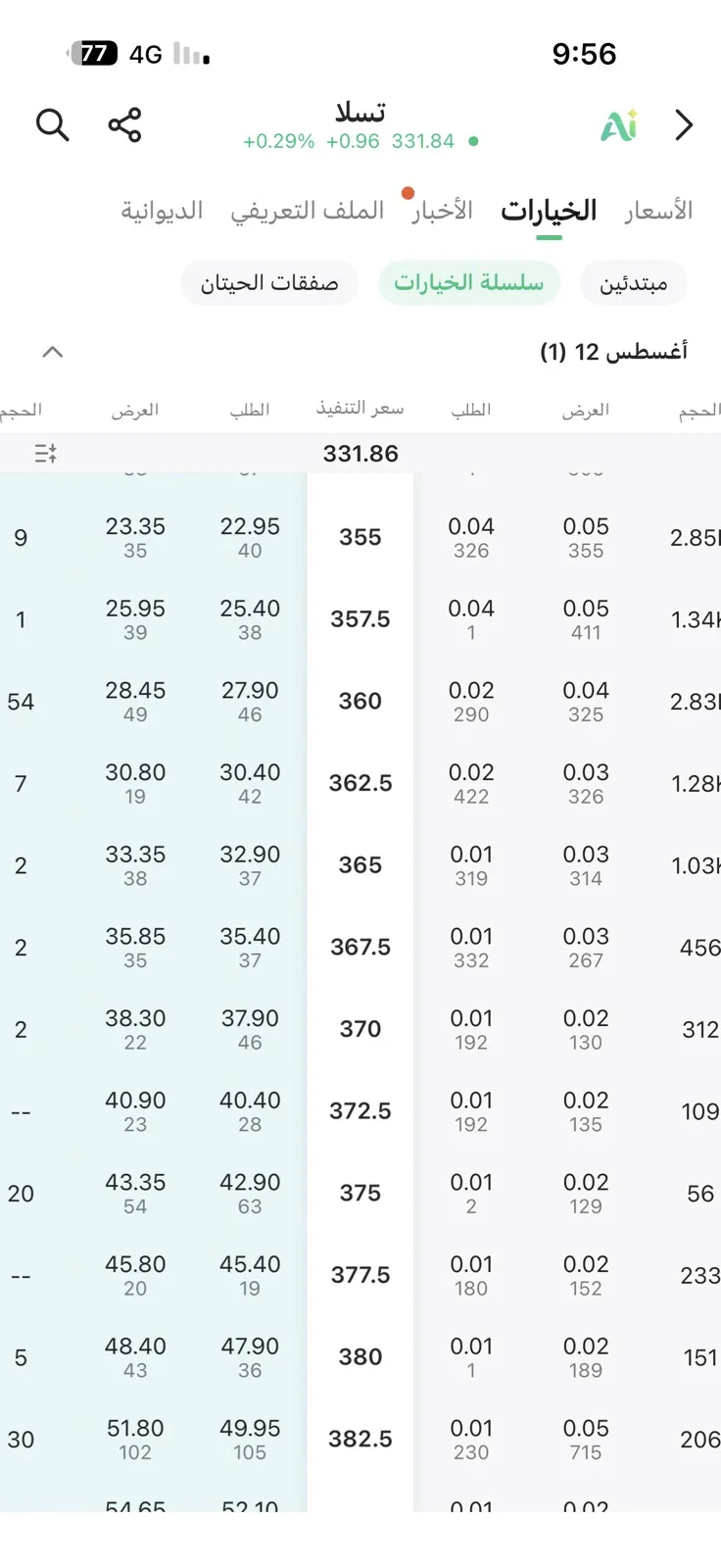Open the الملف التعريفي tab
Viewport: 721px width, 1568px height.
[x=308, y=210]
